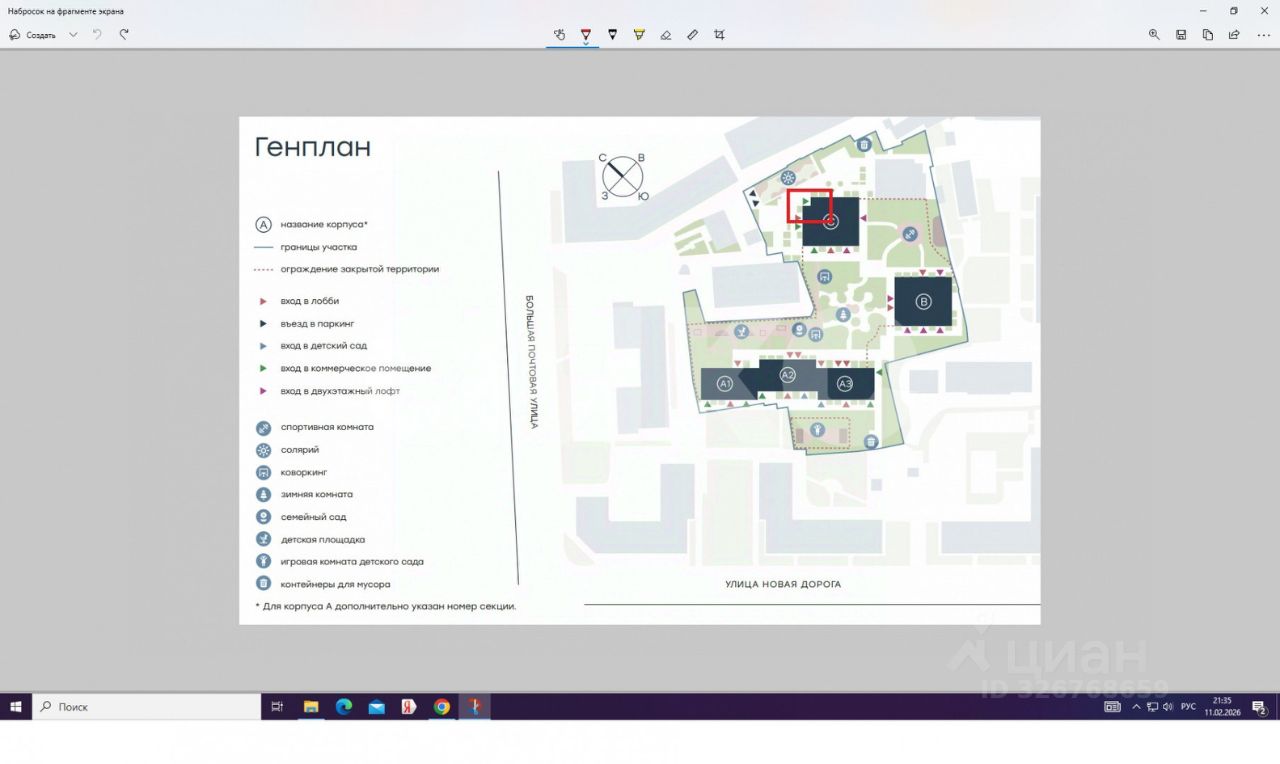Activate the ruler tool
This screenshot has height=764, width=1280.
coord(692,34)
